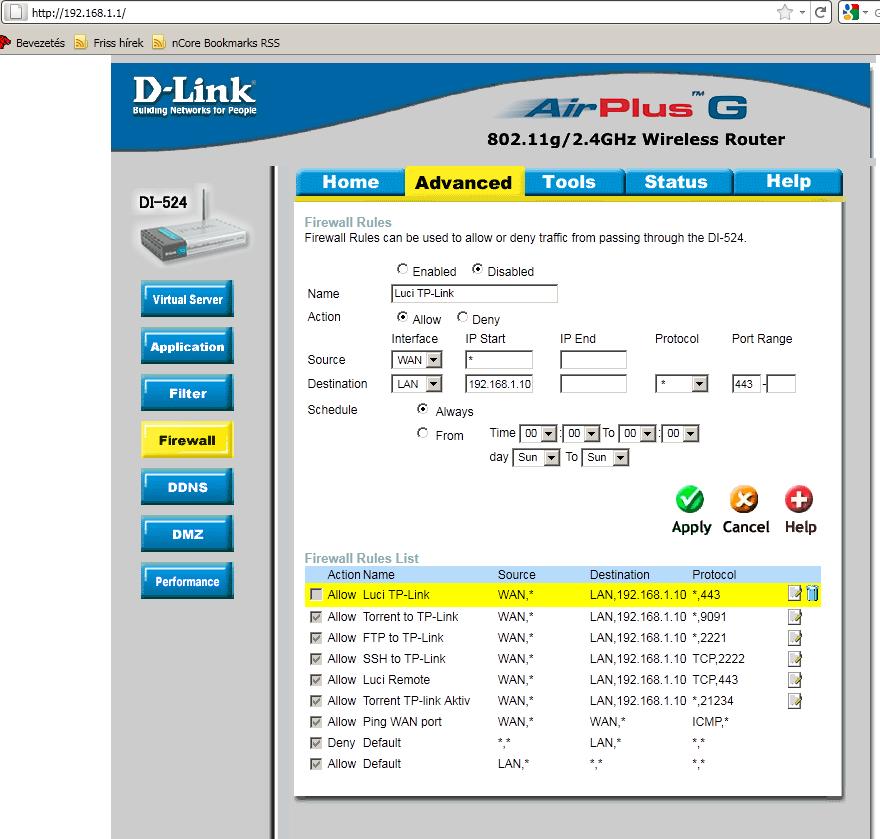The height and width of the screenshot is (839, 880).
Task: Uncheck the Luci Remote rule
Action: pos(316,680)
